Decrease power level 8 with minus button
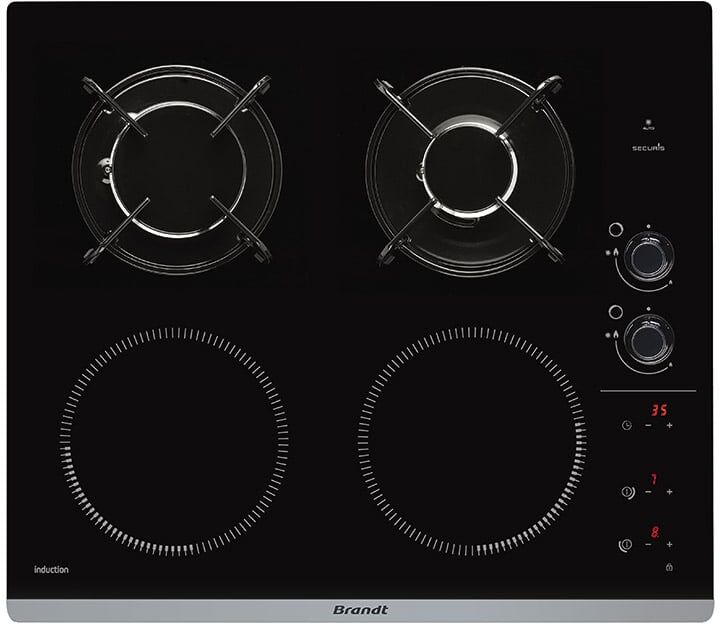Viewport: 720px width, 624px height. point(648,544)
